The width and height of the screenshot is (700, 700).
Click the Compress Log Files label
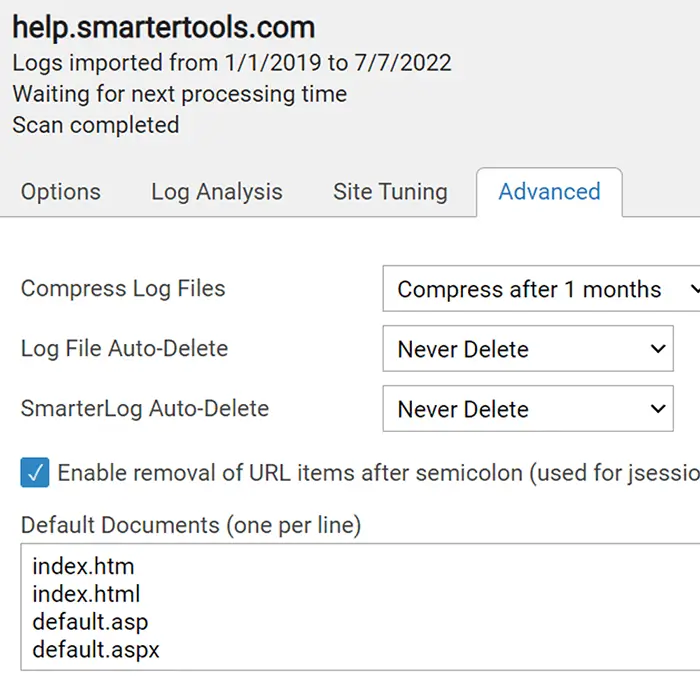123,288
